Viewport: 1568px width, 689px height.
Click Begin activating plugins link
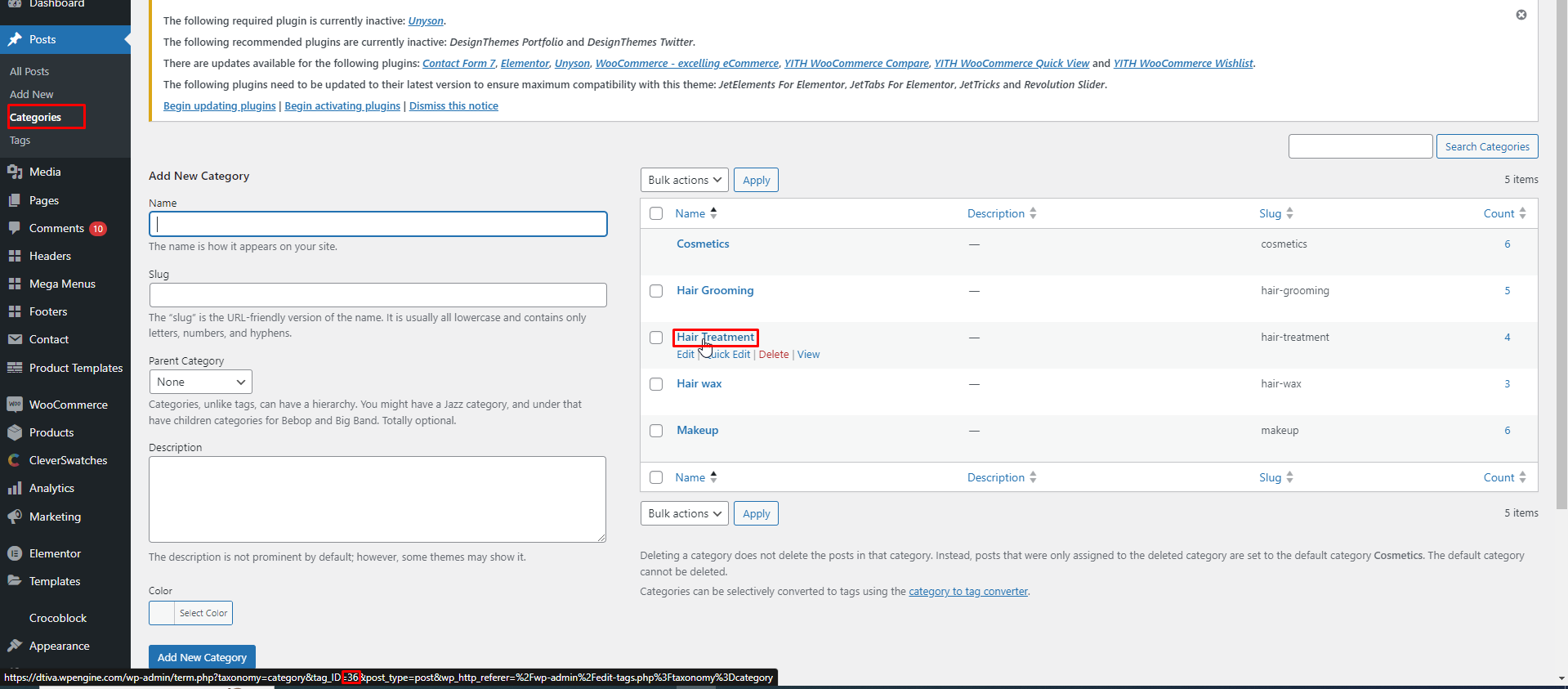(342, 105)
